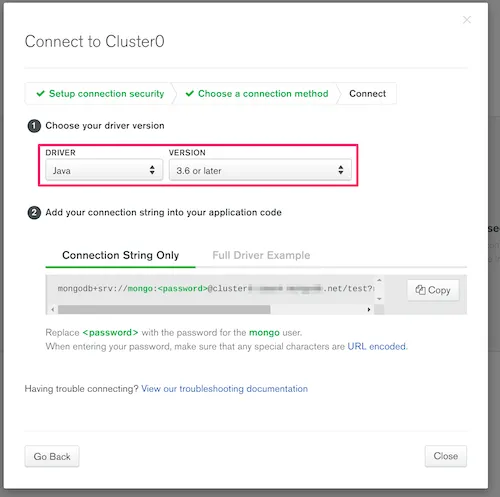The height and width of the screenshot is (497, 500).
Task: Click the right arrow of horizontal scrollbar
Action: point(369,310)
